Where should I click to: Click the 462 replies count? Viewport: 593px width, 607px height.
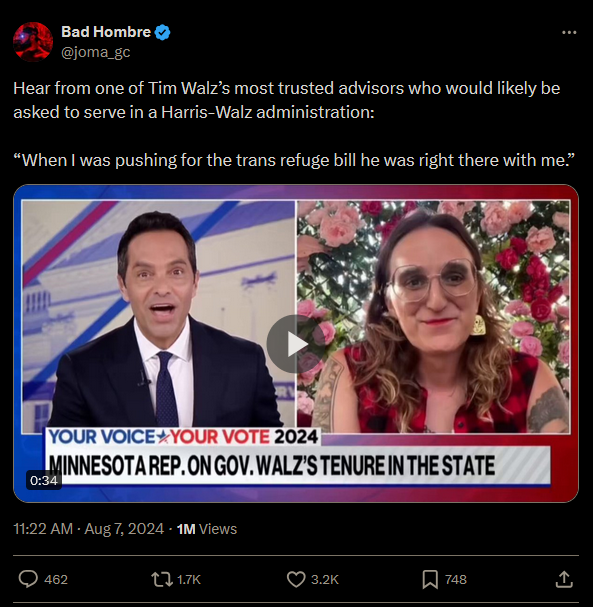pos(56,580)
